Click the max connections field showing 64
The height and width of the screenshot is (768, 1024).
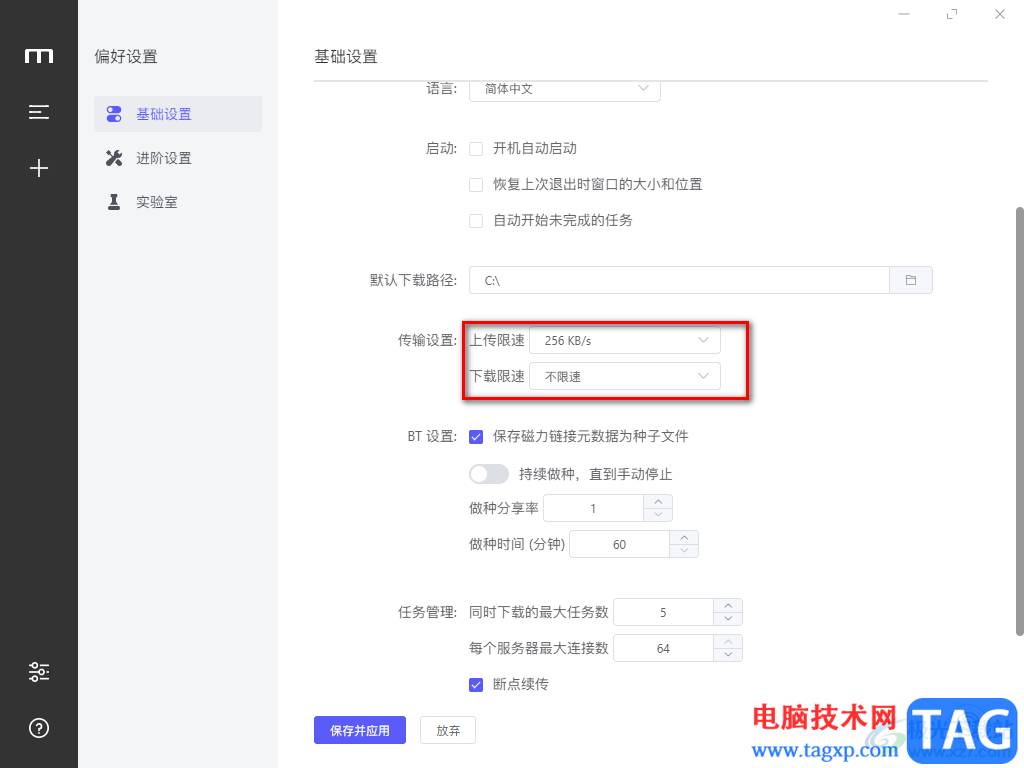pos(664,648)
